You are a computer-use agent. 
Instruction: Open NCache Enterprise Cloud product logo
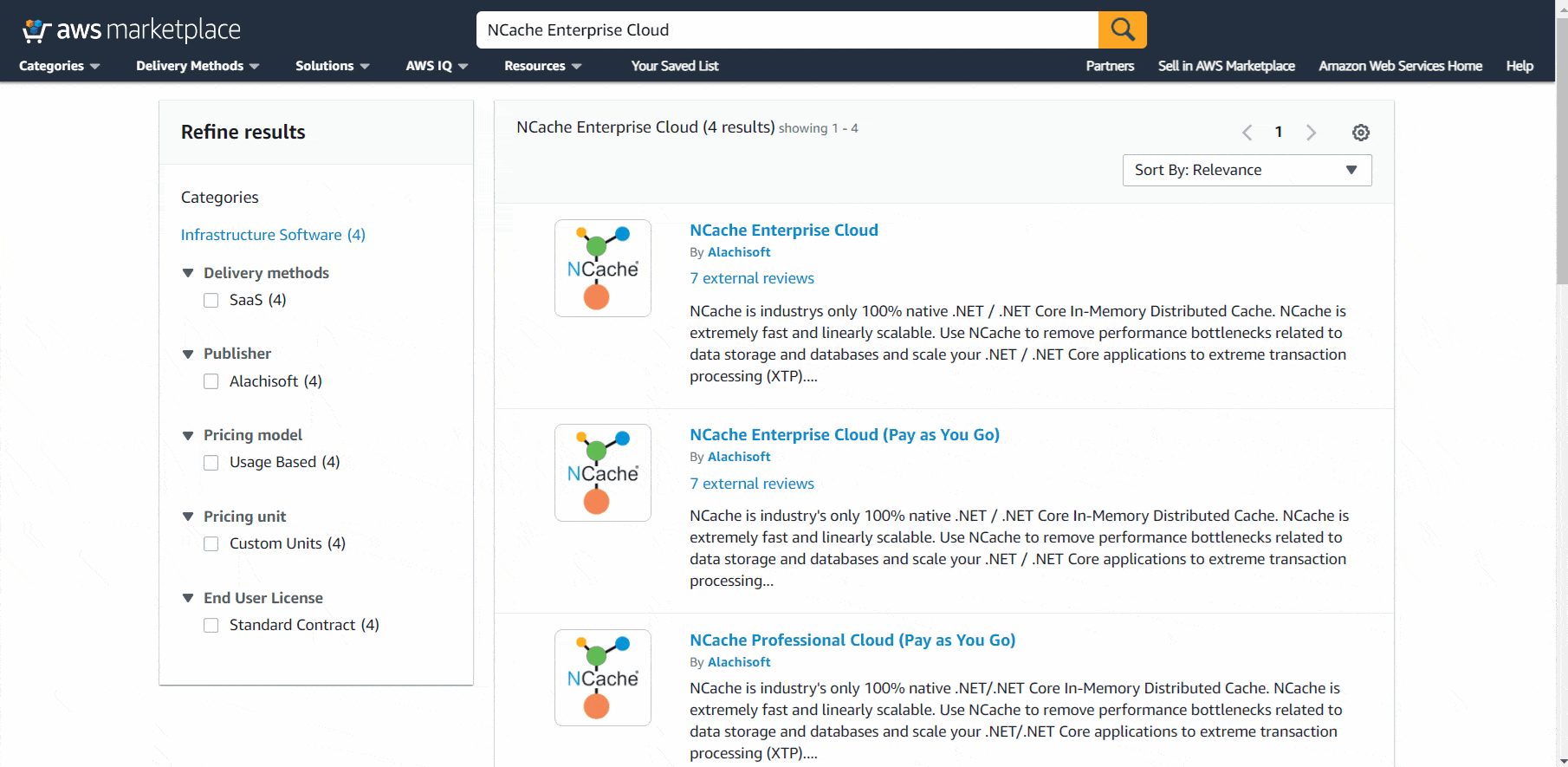tap(603, 268)
